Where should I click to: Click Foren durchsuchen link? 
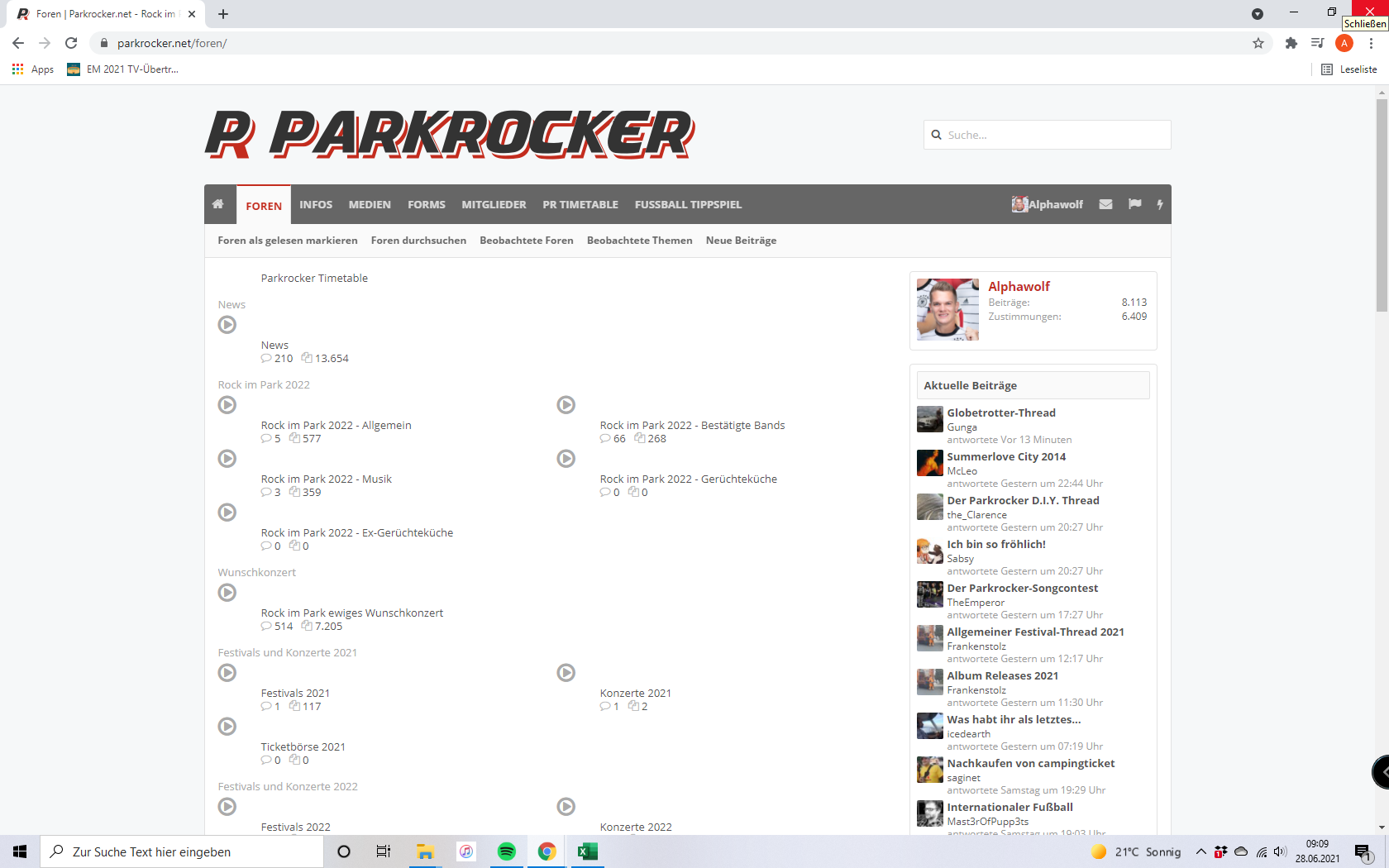pos(418,241)
